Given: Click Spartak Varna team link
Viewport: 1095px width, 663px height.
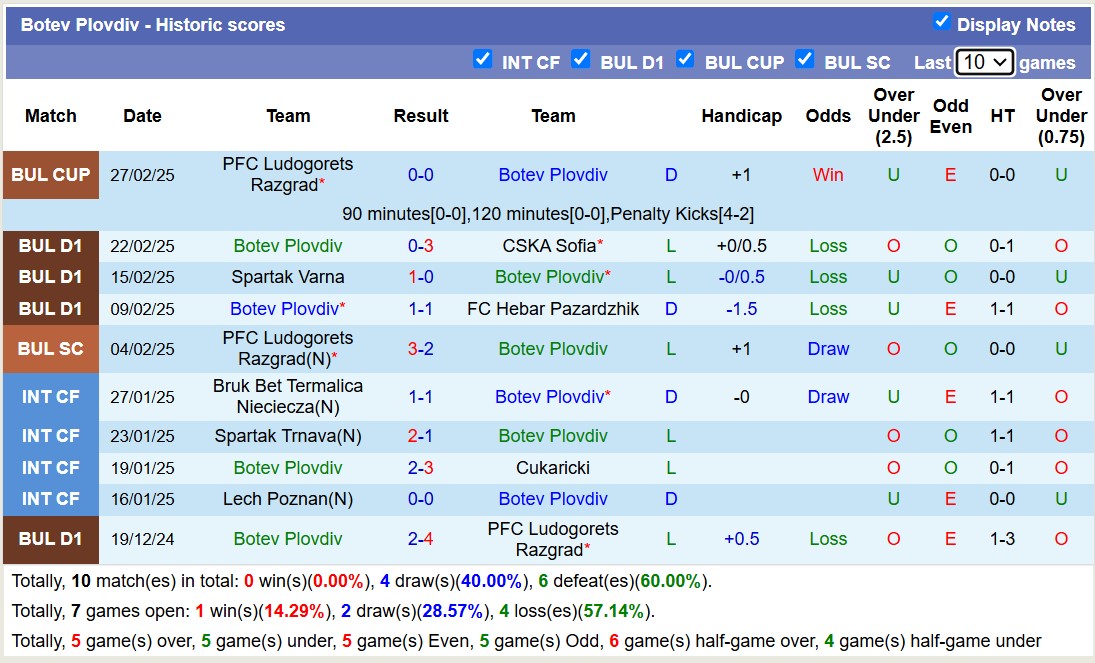Looking at the screenshot, I should tap(288, 277).
